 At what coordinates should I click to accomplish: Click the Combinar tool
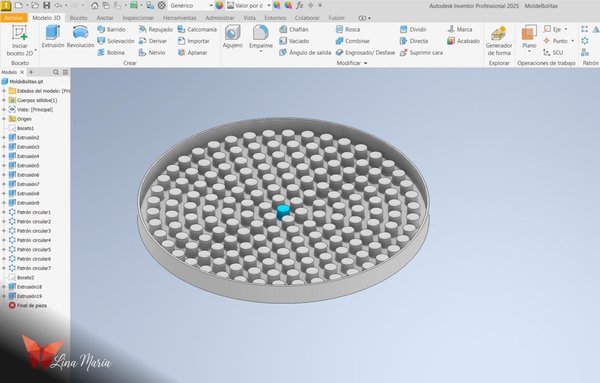pyautogui.click(x=352, y=41)
